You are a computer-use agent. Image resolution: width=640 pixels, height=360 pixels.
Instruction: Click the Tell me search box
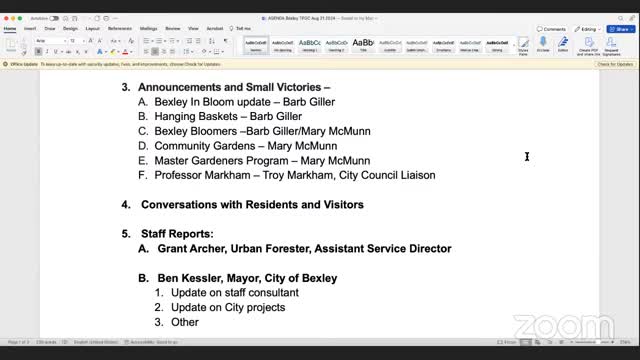[x=240, y=29]
